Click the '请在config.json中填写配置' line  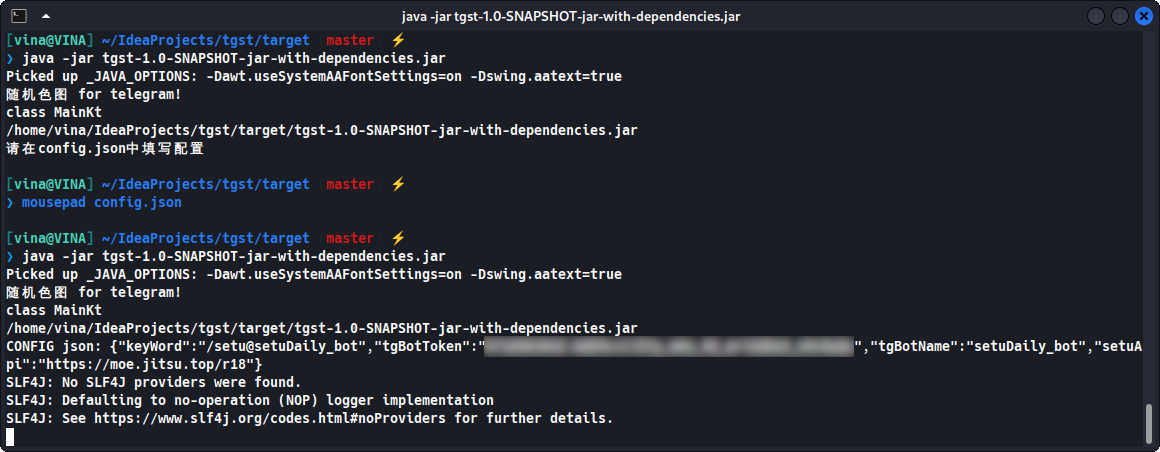105,148
